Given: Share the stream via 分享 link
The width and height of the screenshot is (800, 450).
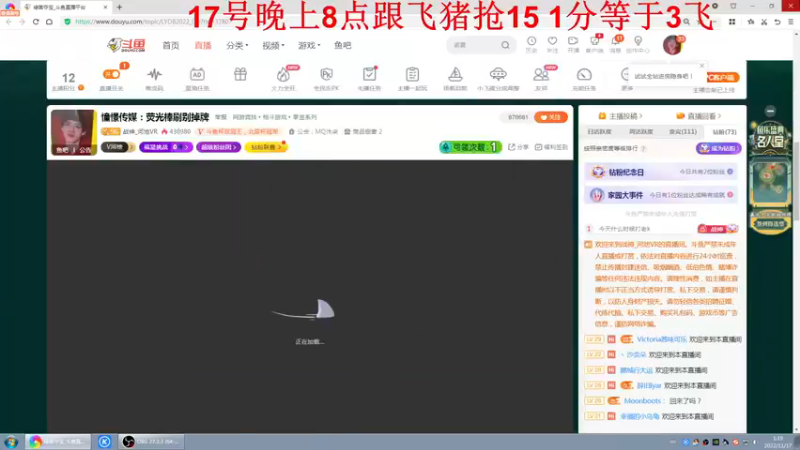Looking at the screenshot, I should point(518,147).
